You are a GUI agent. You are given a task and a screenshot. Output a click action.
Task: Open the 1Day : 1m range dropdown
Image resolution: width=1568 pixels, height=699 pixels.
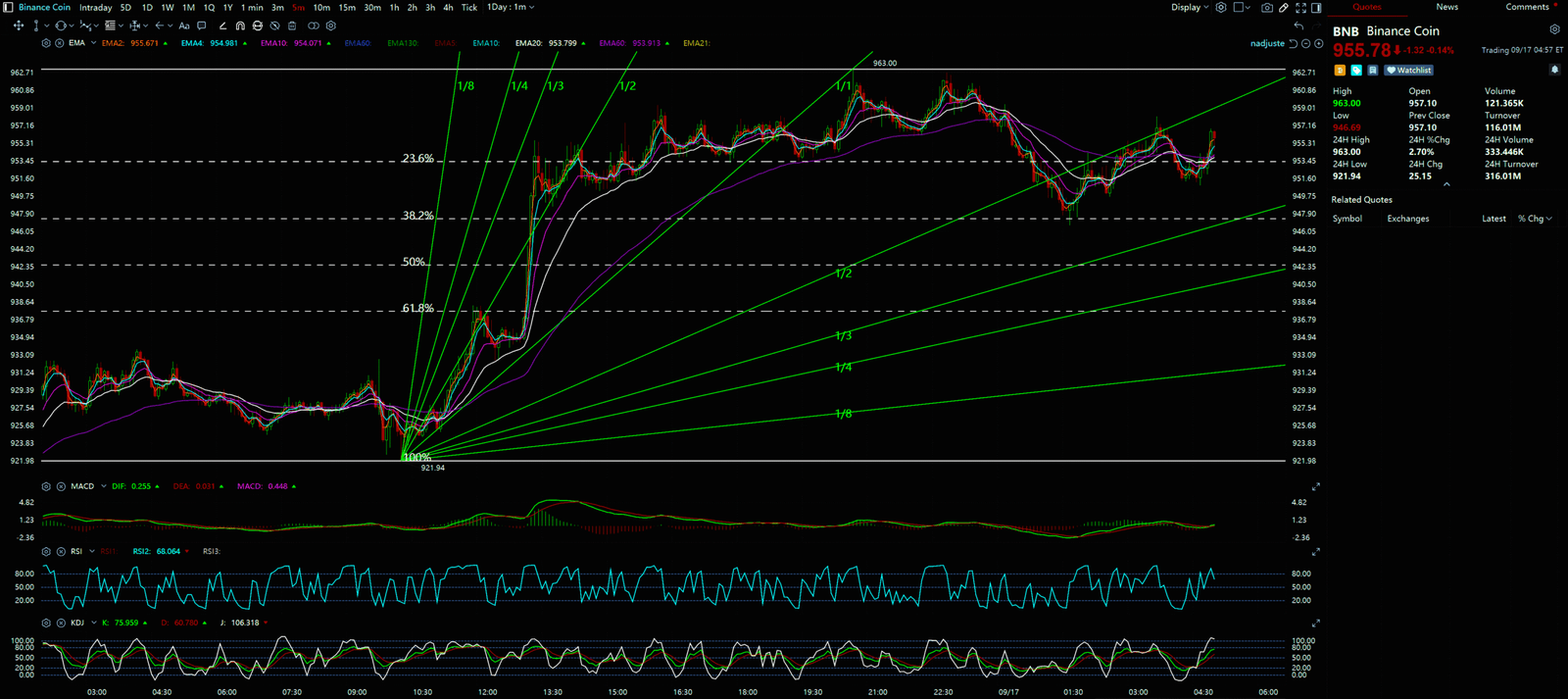(511, 7)
